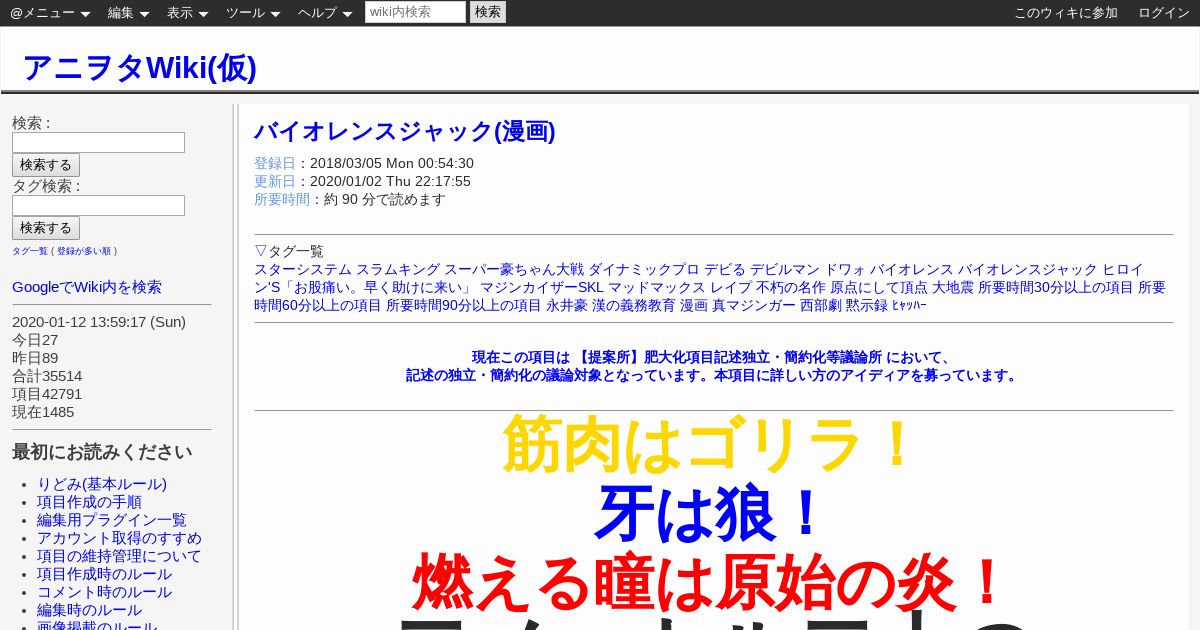Open アカウント取得のすすめ link
1200x630 pixels.
(x=119, y=538)
